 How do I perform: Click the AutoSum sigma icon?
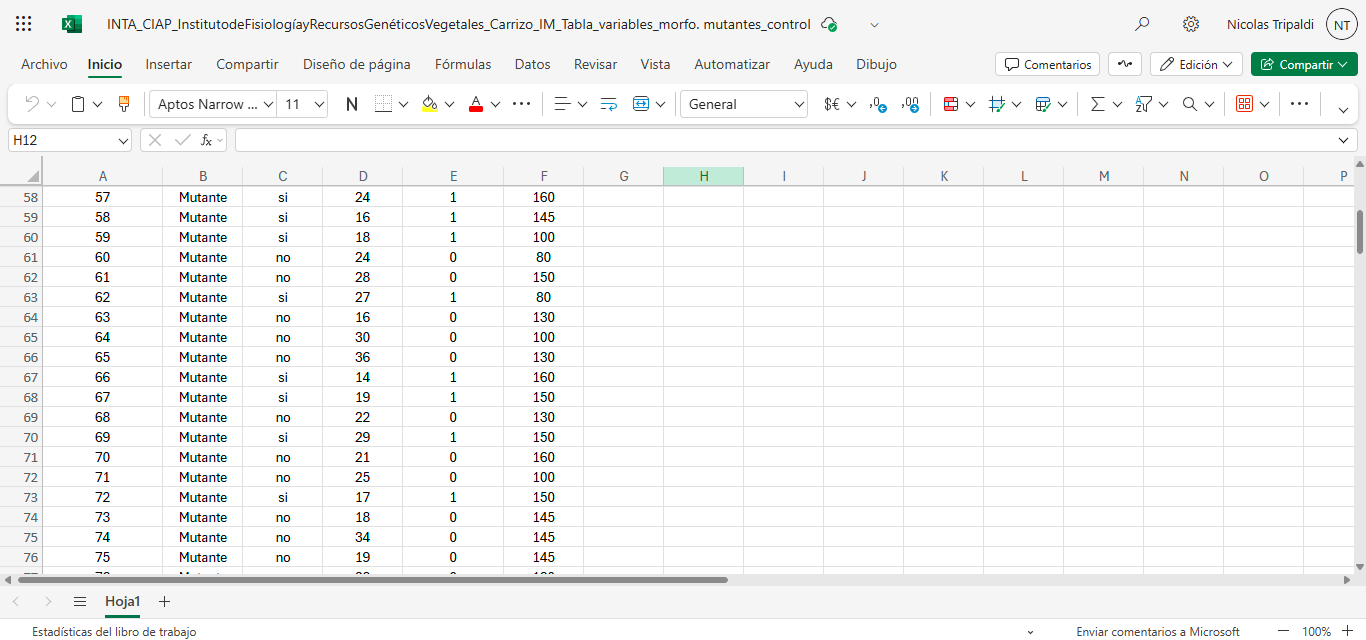click(x=1098, y=104)
